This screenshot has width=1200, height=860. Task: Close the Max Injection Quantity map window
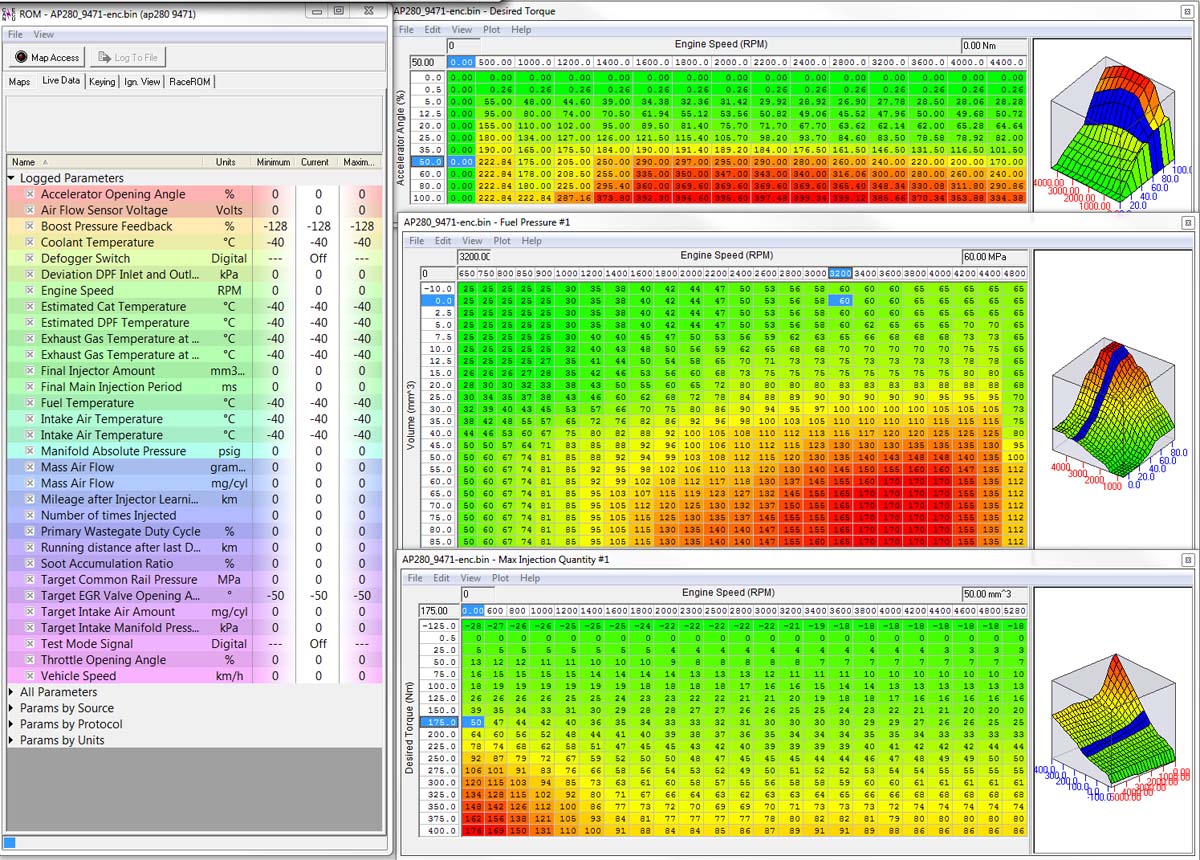(x=1187, y=560)
